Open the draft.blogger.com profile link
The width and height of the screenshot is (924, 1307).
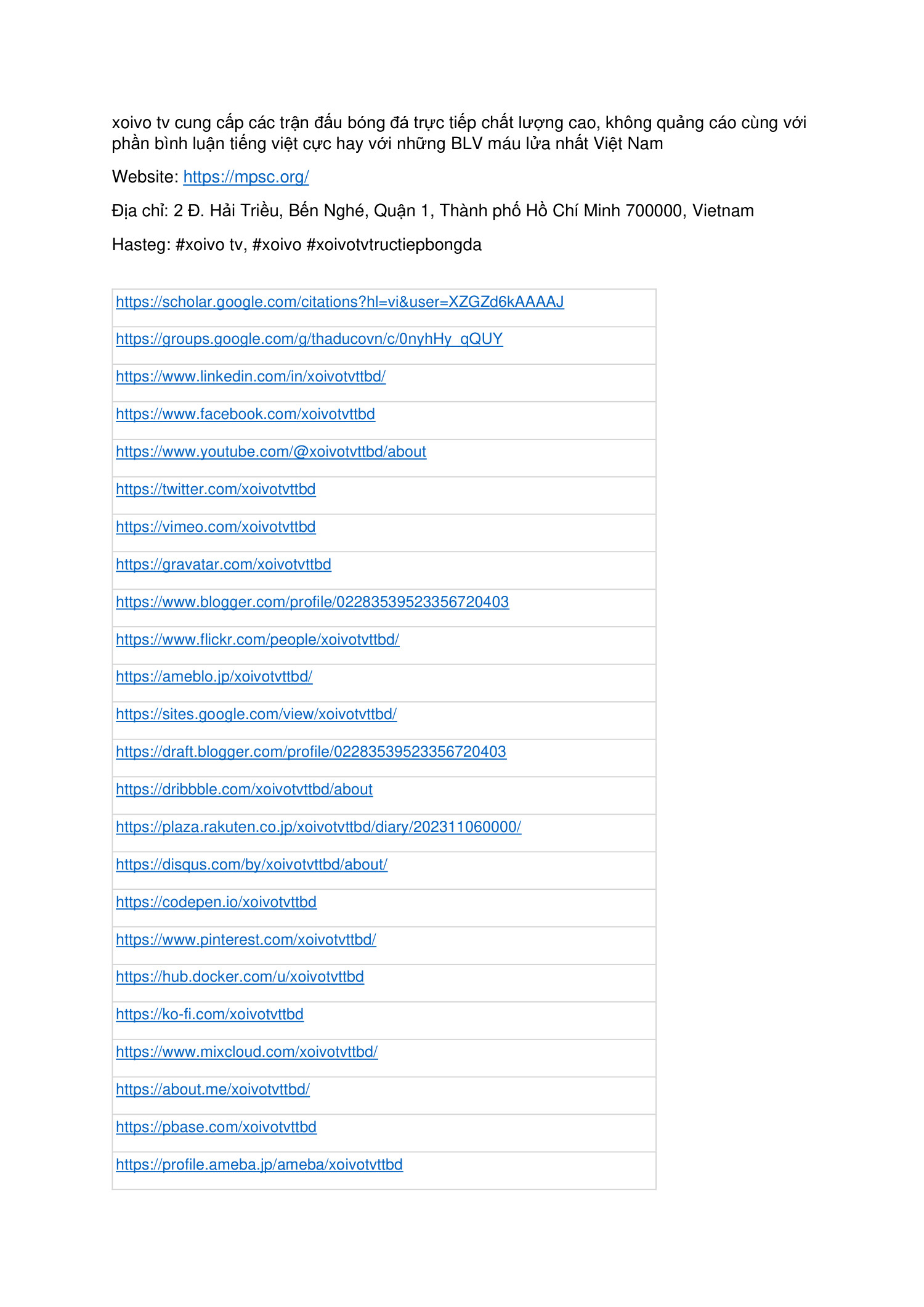[x=311, y=752]
